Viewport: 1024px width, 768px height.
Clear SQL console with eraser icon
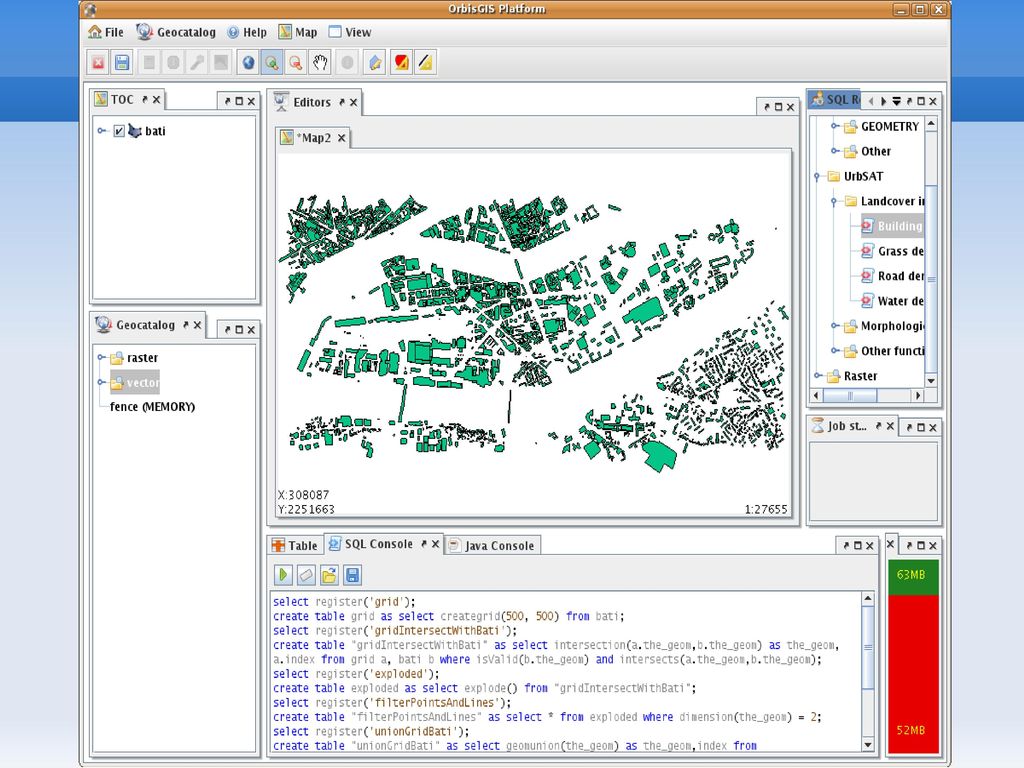tap(306, 575)
